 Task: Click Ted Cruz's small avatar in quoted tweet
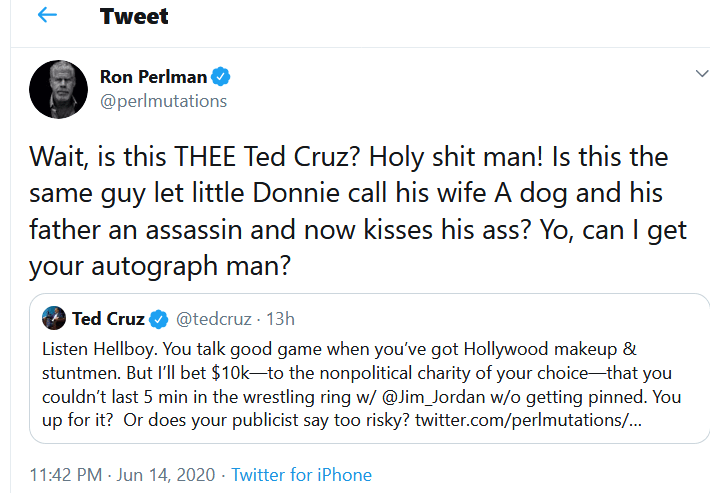tap(54, 320)
